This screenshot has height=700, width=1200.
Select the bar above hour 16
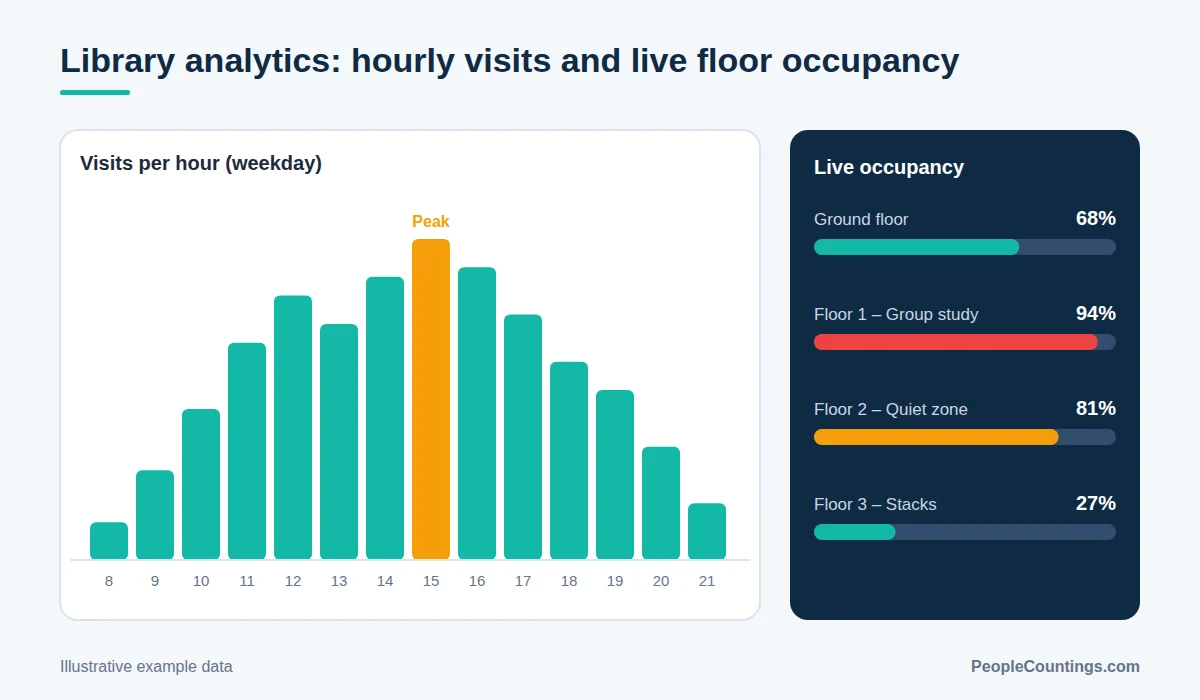point(477,413)
